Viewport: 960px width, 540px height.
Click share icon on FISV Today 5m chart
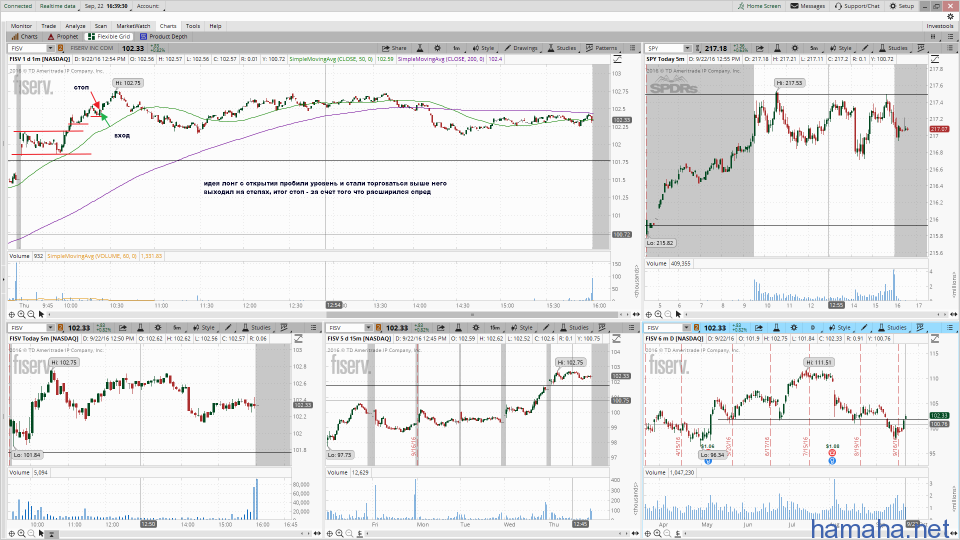122,328
